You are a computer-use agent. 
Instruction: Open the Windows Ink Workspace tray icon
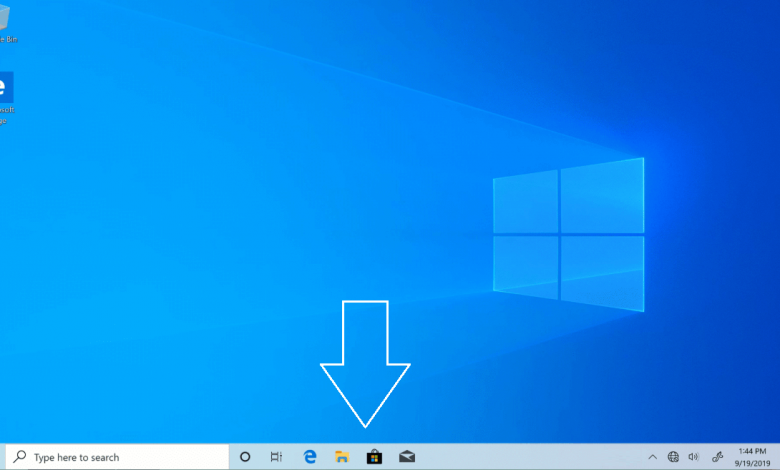point(717,457)
